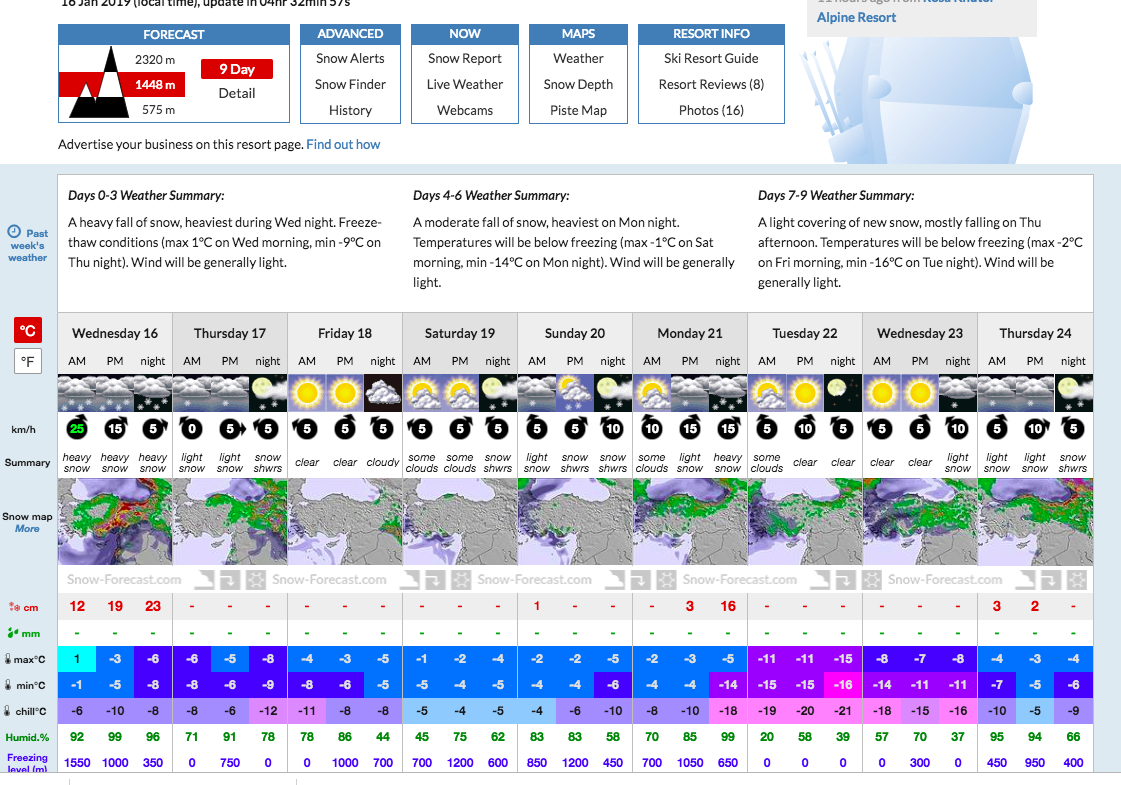Click the Monday 21 AM some clouds icon

(651, 392)
